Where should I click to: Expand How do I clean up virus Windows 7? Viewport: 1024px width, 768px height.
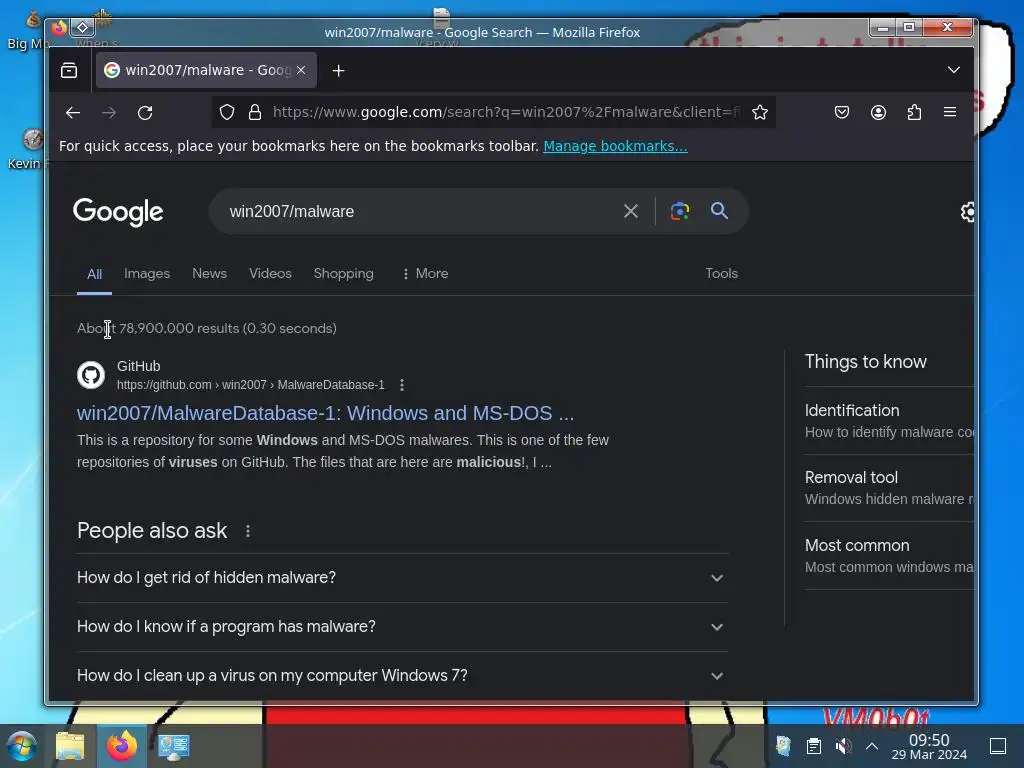(x=402, y=675)
